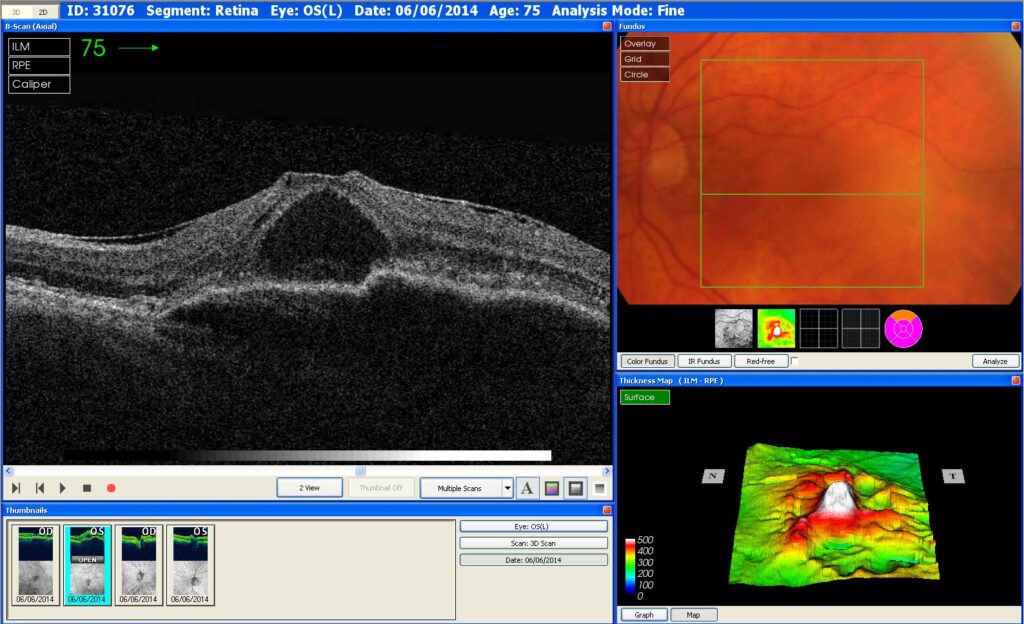Screen dimensions: 1024x624
Task: Close the B-Scan (Axial) panel
Action: click(x=607, y=26)
